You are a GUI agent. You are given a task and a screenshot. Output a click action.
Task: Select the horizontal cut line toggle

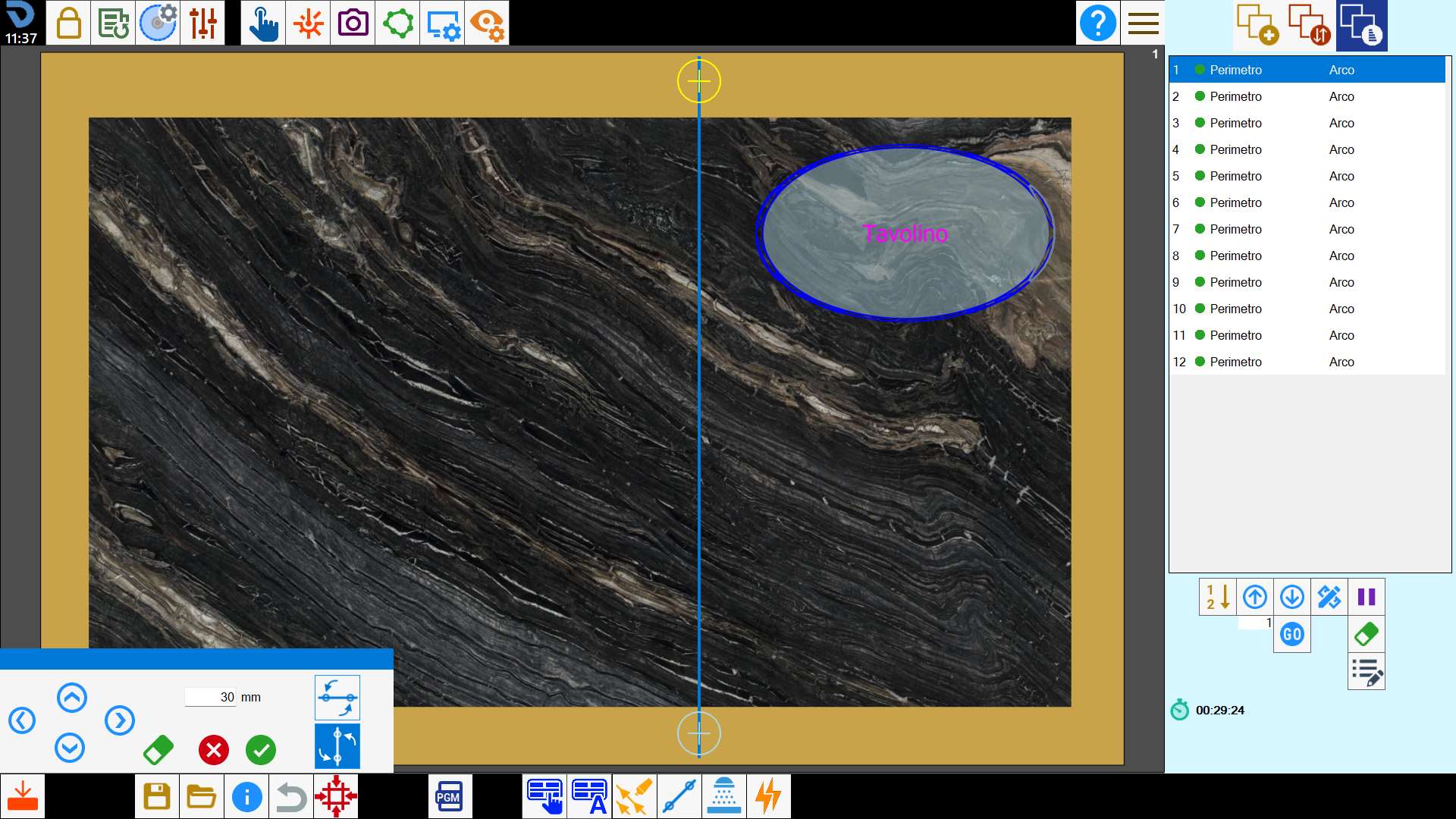tap(337, 697)
